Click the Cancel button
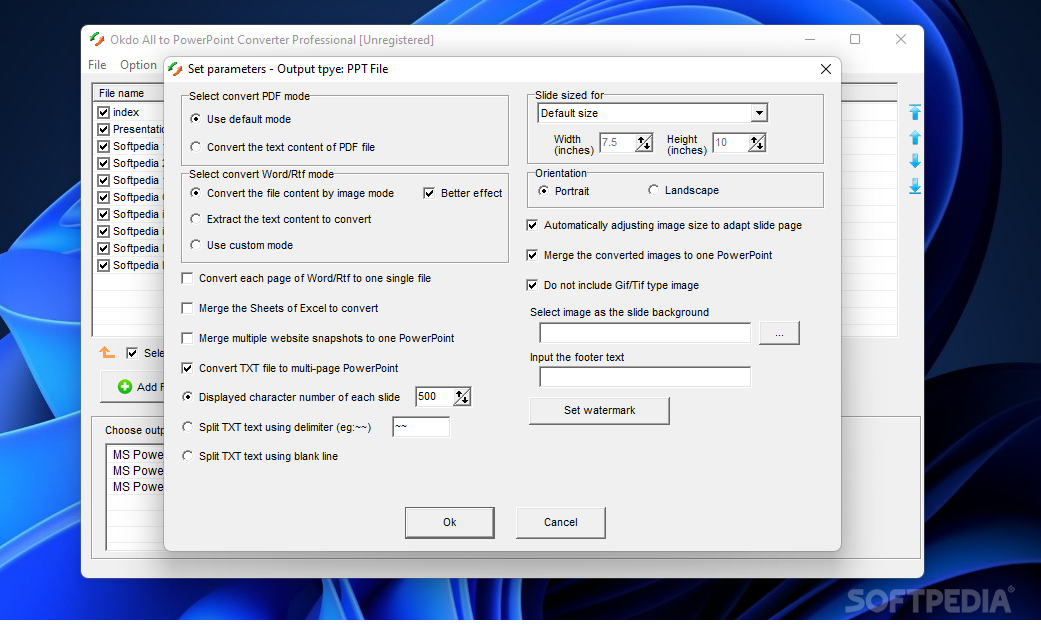This screenshot has height=628, width=1041. click(560, 522)
